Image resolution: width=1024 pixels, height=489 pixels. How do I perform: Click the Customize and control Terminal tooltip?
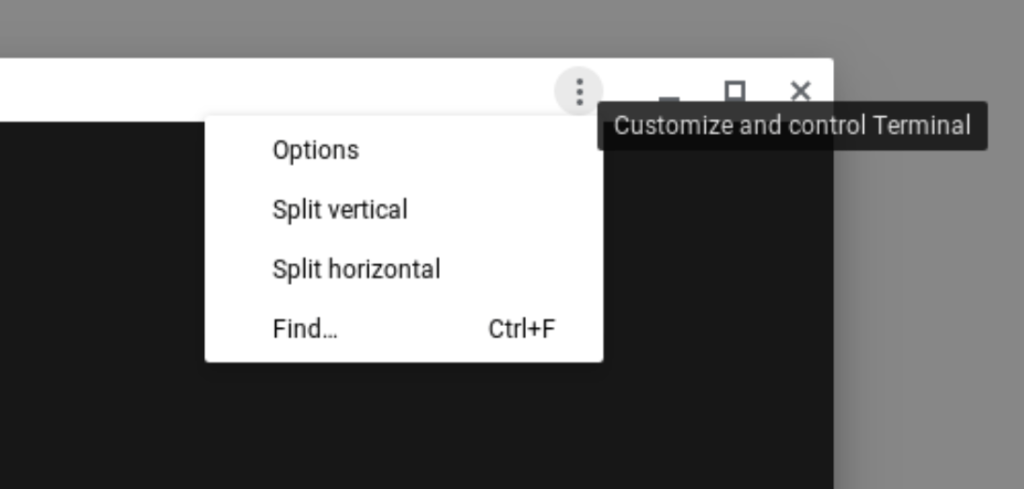pyautogui.click(x=792, y=125)
